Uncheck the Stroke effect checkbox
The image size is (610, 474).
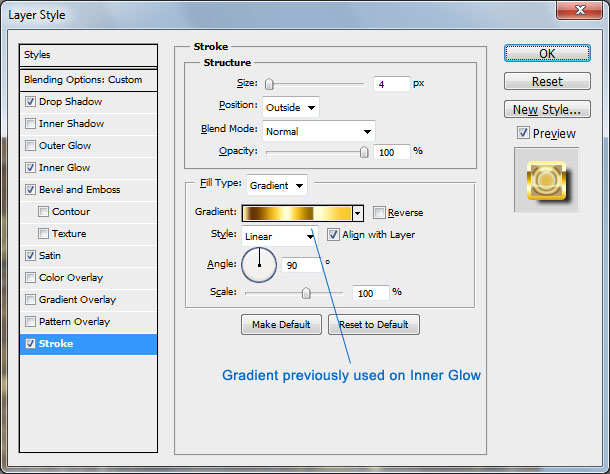click(x=30, y=343)
